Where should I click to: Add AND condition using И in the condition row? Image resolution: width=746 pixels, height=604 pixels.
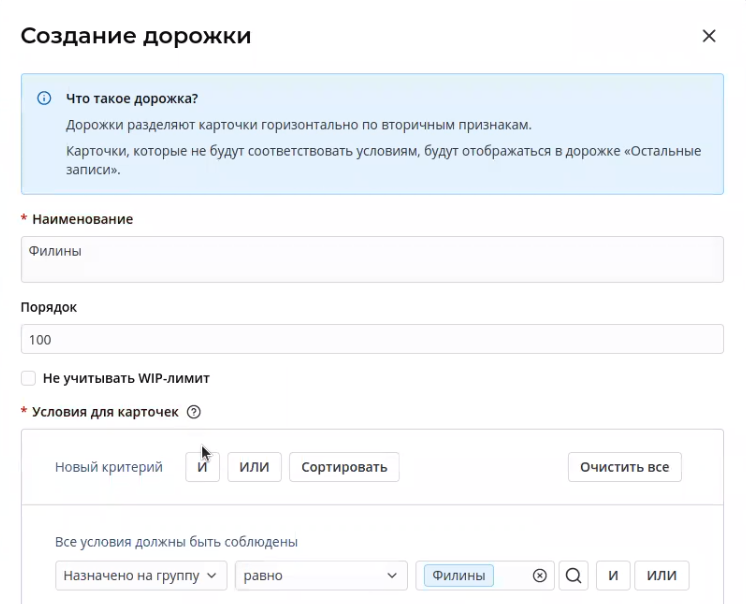[x=613, y=575]
